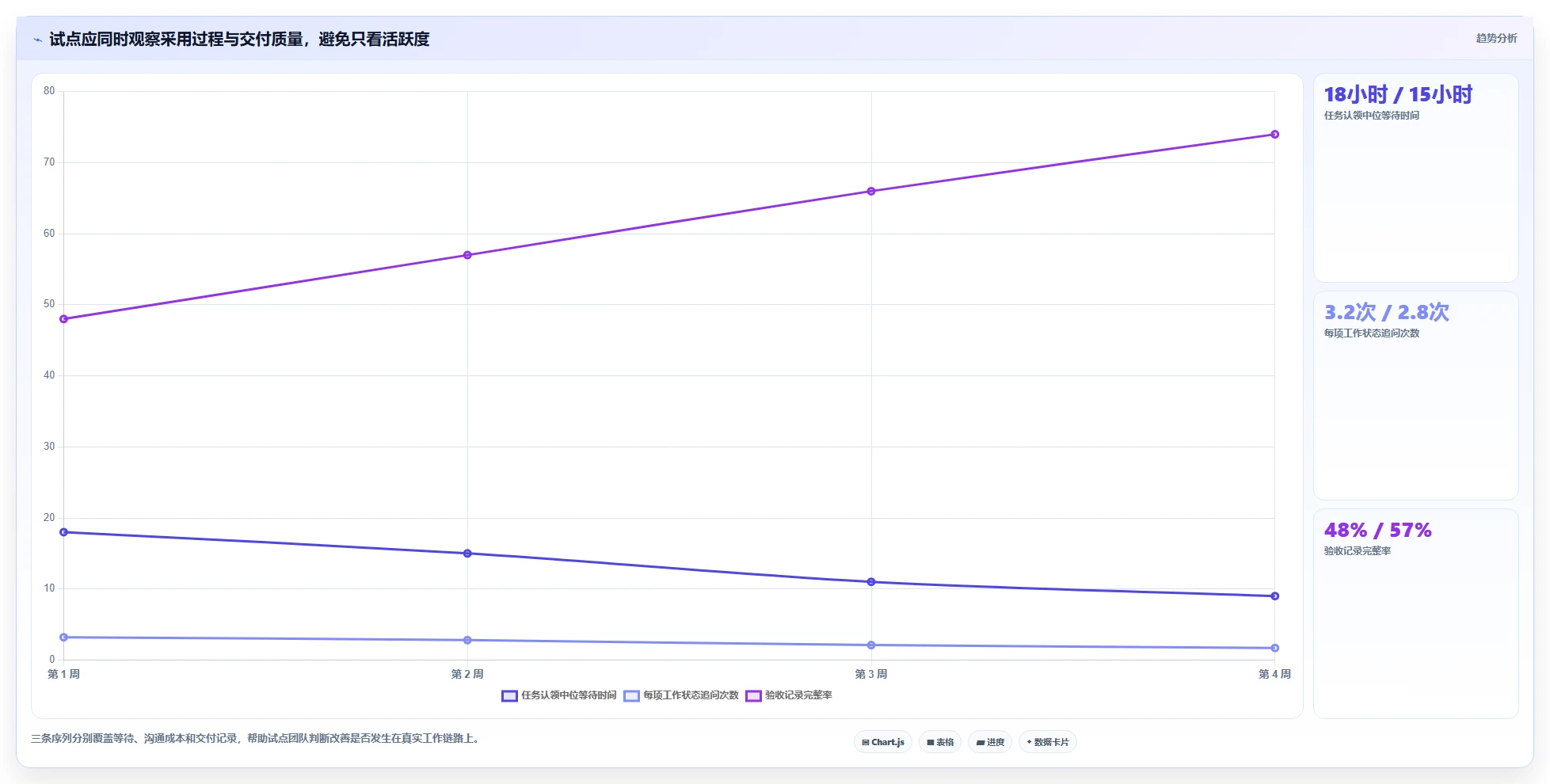Click the 第 2 周 x-axis label
The width and height of the screenshot is (1550, 784).
tap(467, 674)
